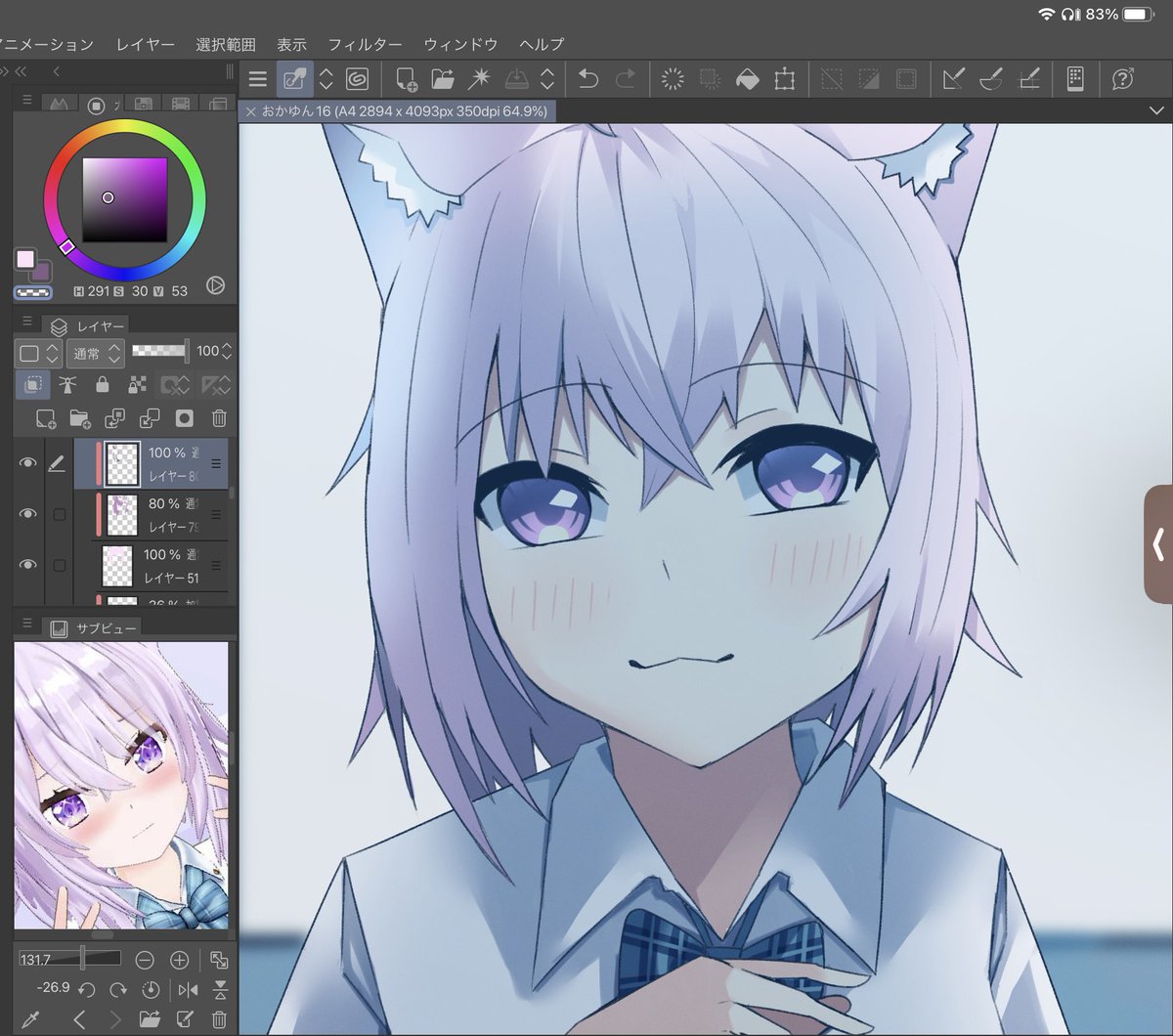
Task: Expand arrows beside the save icon
Action: 547,79
